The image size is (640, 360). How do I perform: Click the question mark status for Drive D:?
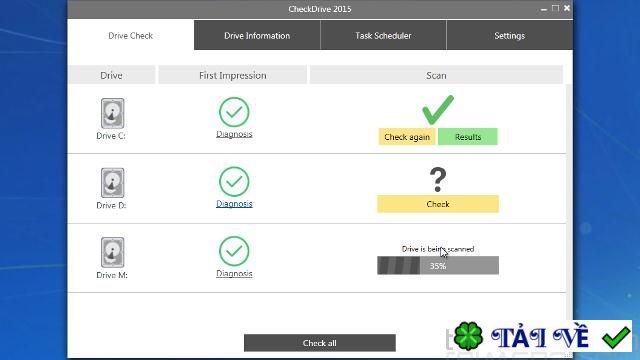click(x=438, y=180)
